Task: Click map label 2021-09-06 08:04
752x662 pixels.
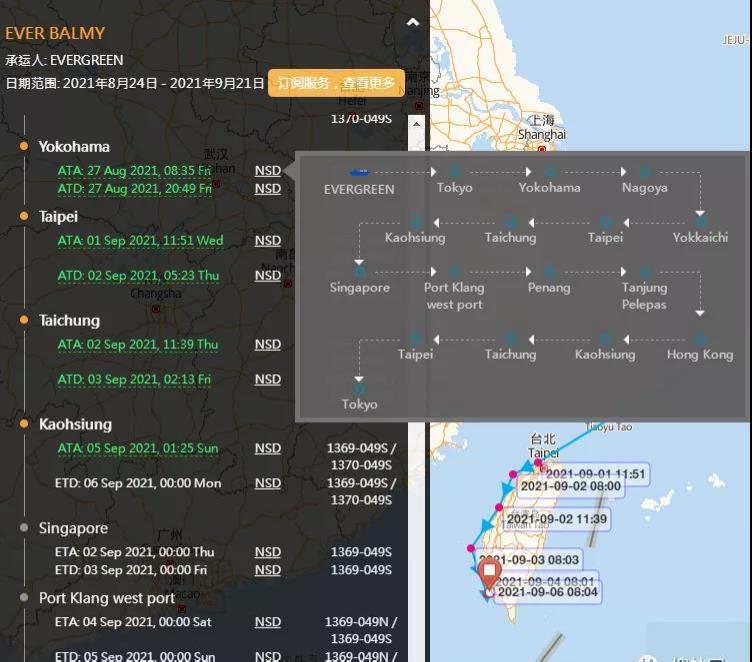Action: tap(547, 592)
